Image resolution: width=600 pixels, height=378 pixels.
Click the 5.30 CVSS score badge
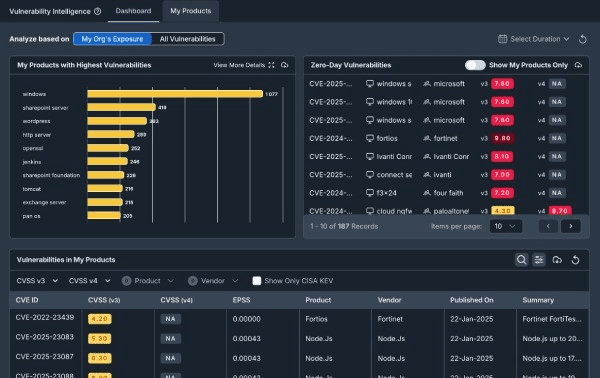pyautogui.click(x=99, y=339)
